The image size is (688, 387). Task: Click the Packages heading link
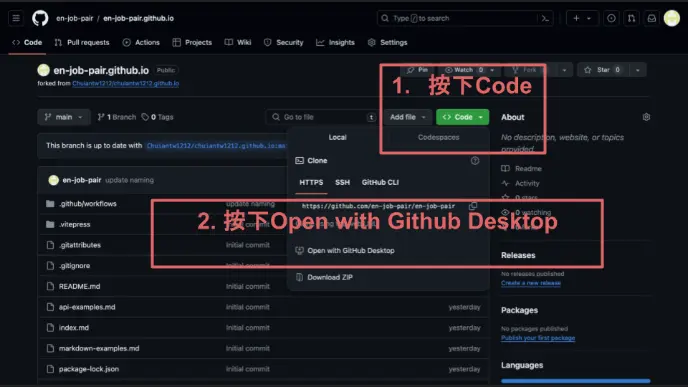click(519, 310)
